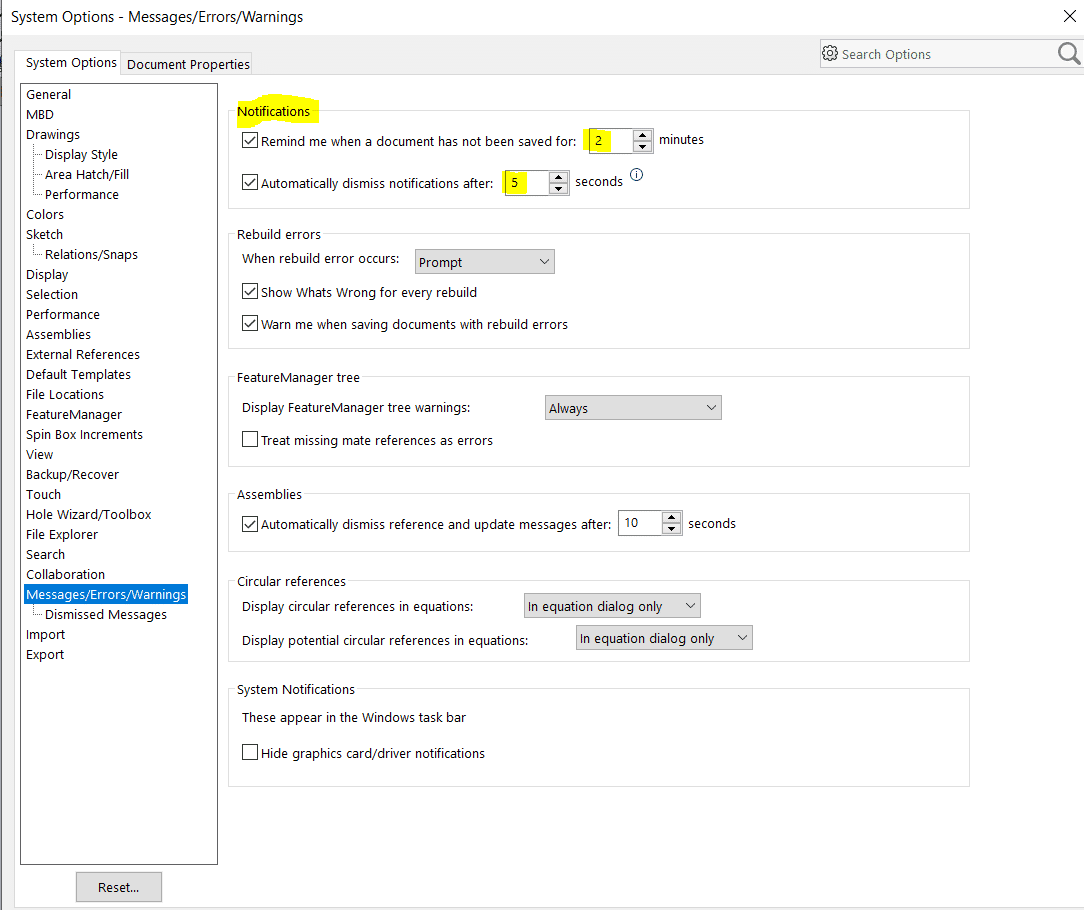The image size is (1084, 910).
Task: Uncheck 'Show Whats Wrong for every rebuild'
Action: tap(250, 293)
